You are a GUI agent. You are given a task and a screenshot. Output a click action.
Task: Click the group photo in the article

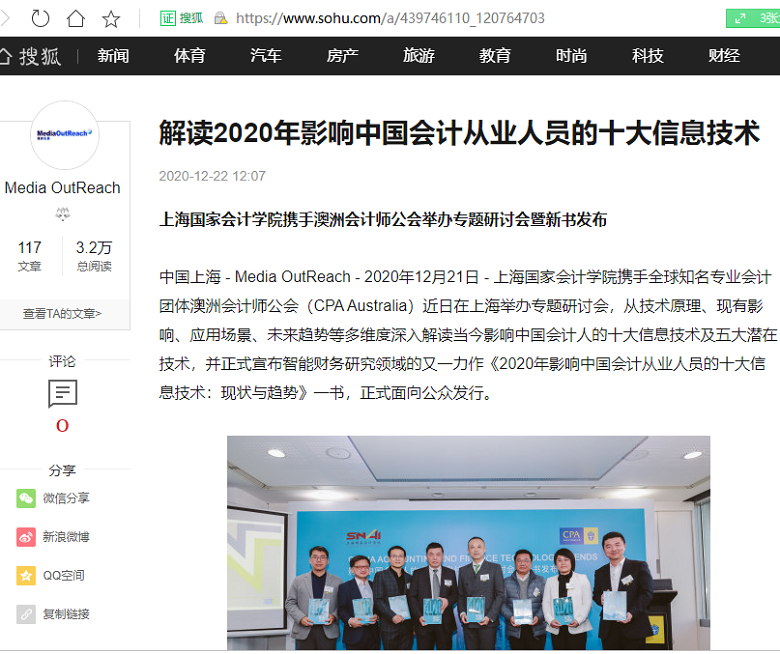point(468,543)
